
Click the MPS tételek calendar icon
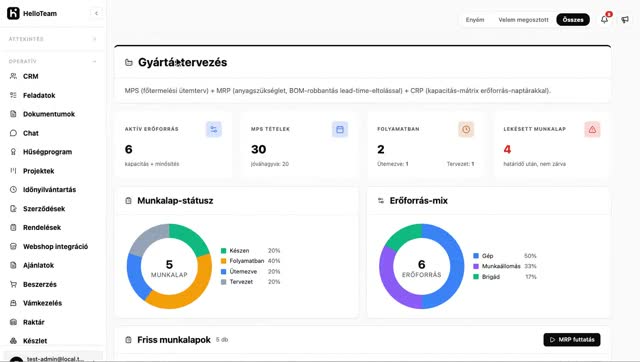[x=340, y=129]
